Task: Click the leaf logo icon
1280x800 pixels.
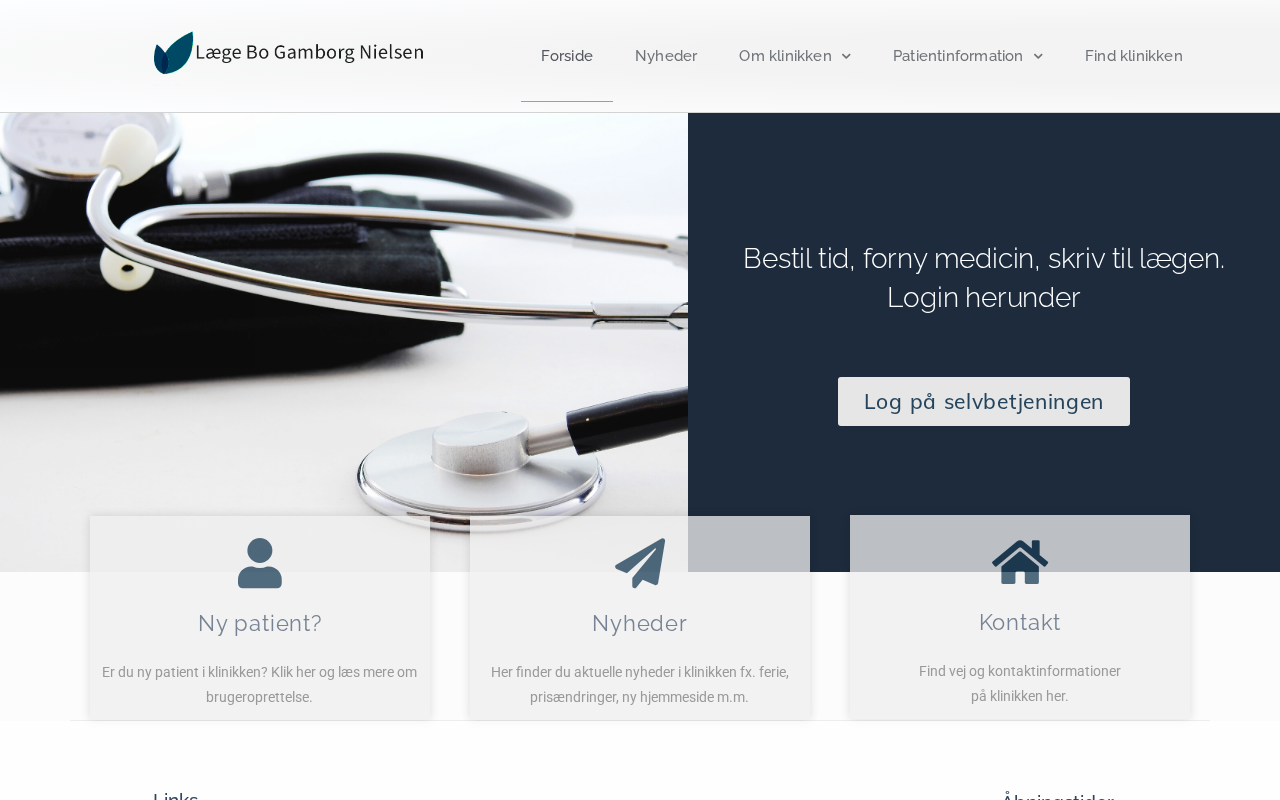Action: click(x=173, y=53)
